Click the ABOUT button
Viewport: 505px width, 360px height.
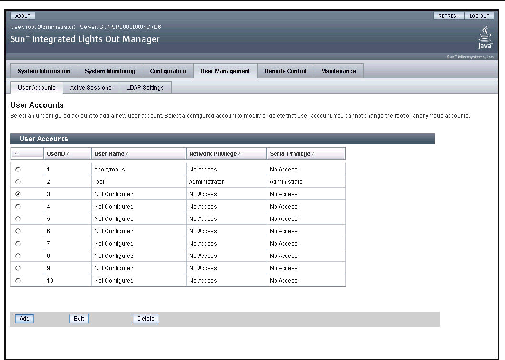23,16
